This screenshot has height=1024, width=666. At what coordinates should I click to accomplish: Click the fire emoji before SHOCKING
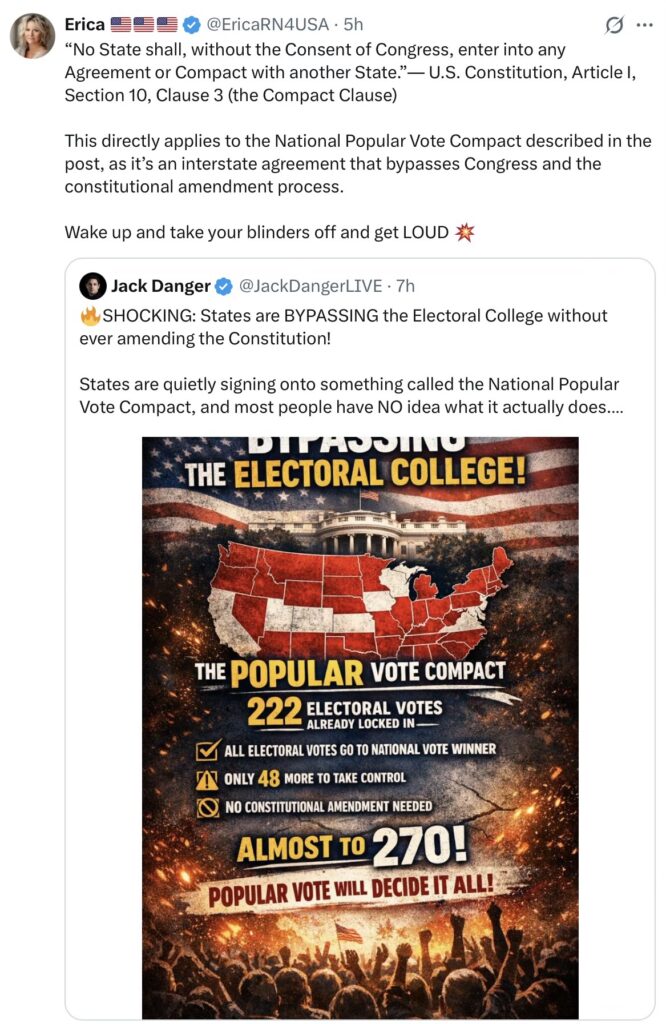point(90,316)
